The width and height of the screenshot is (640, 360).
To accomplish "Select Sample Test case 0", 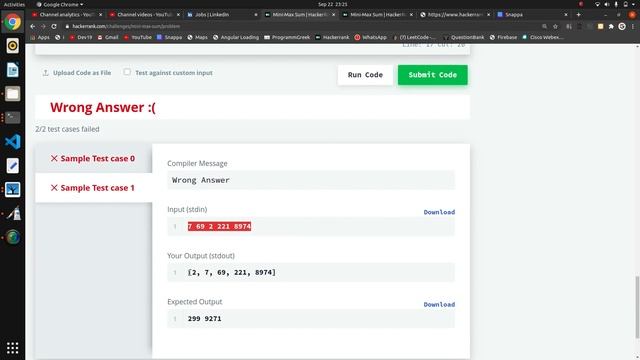I will [x=93, y=158].
